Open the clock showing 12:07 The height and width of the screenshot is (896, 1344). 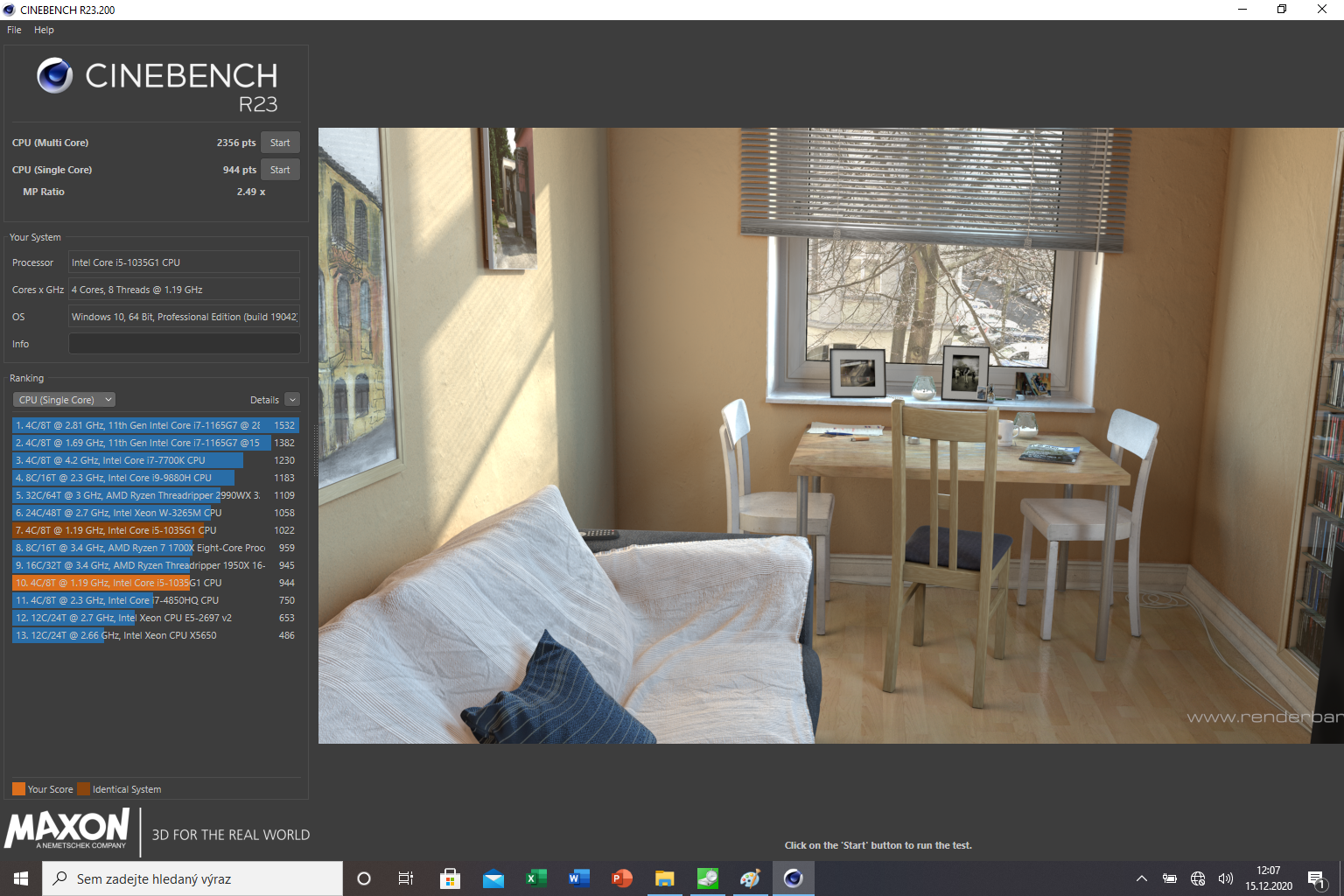[1269, 878]
